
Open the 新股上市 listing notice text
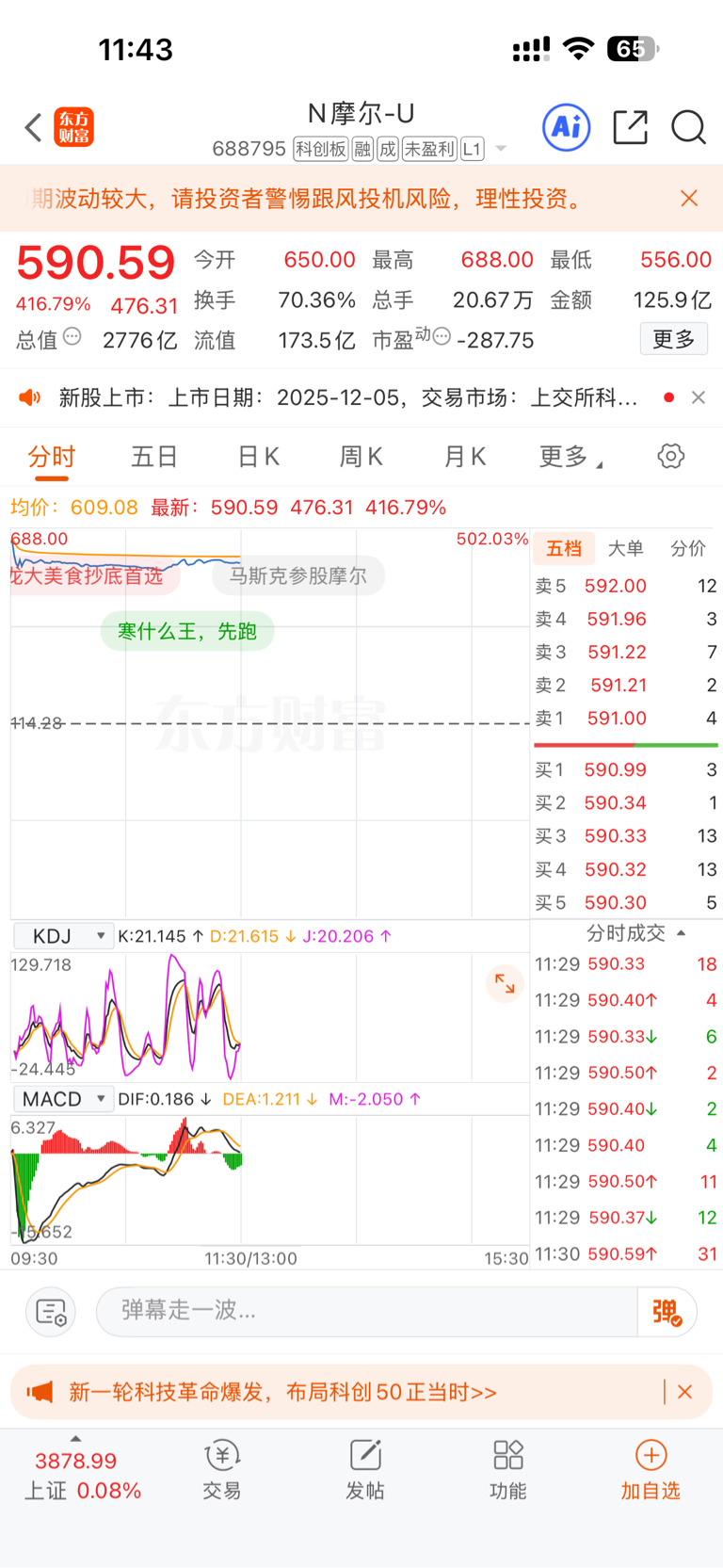pos(348,397)
